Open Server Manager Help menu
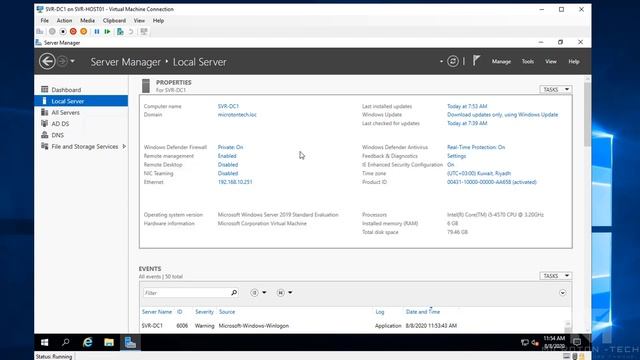This screenshot has height=360, width=640. [x=574, y=62]
